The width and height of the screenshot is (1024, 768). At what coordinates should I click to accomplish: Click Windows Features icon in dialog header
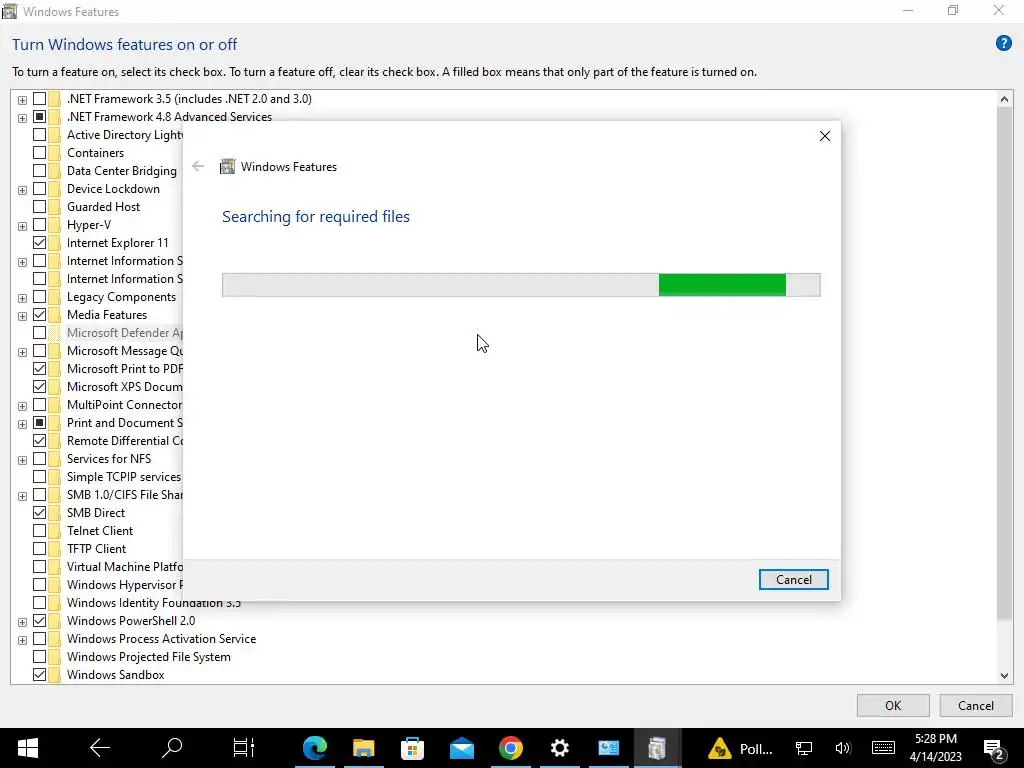(x=227, y=167)
